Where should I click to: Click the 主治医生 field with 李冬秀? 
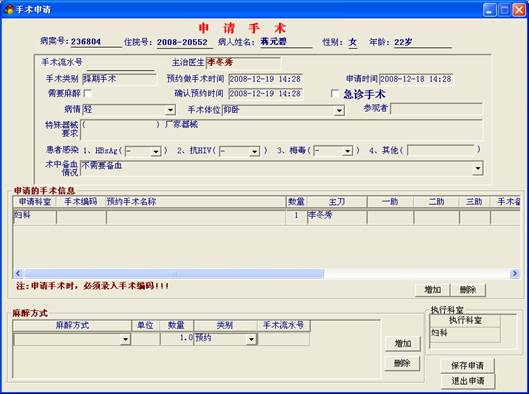click(243, 63)
